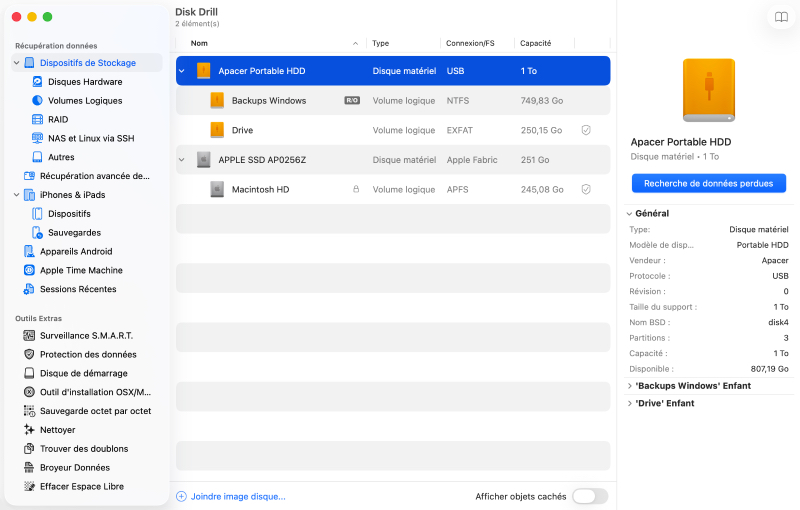This screenshot has width=800, height=510.
Task: Collapse the Général details section
Action: (x=630, y=214)
